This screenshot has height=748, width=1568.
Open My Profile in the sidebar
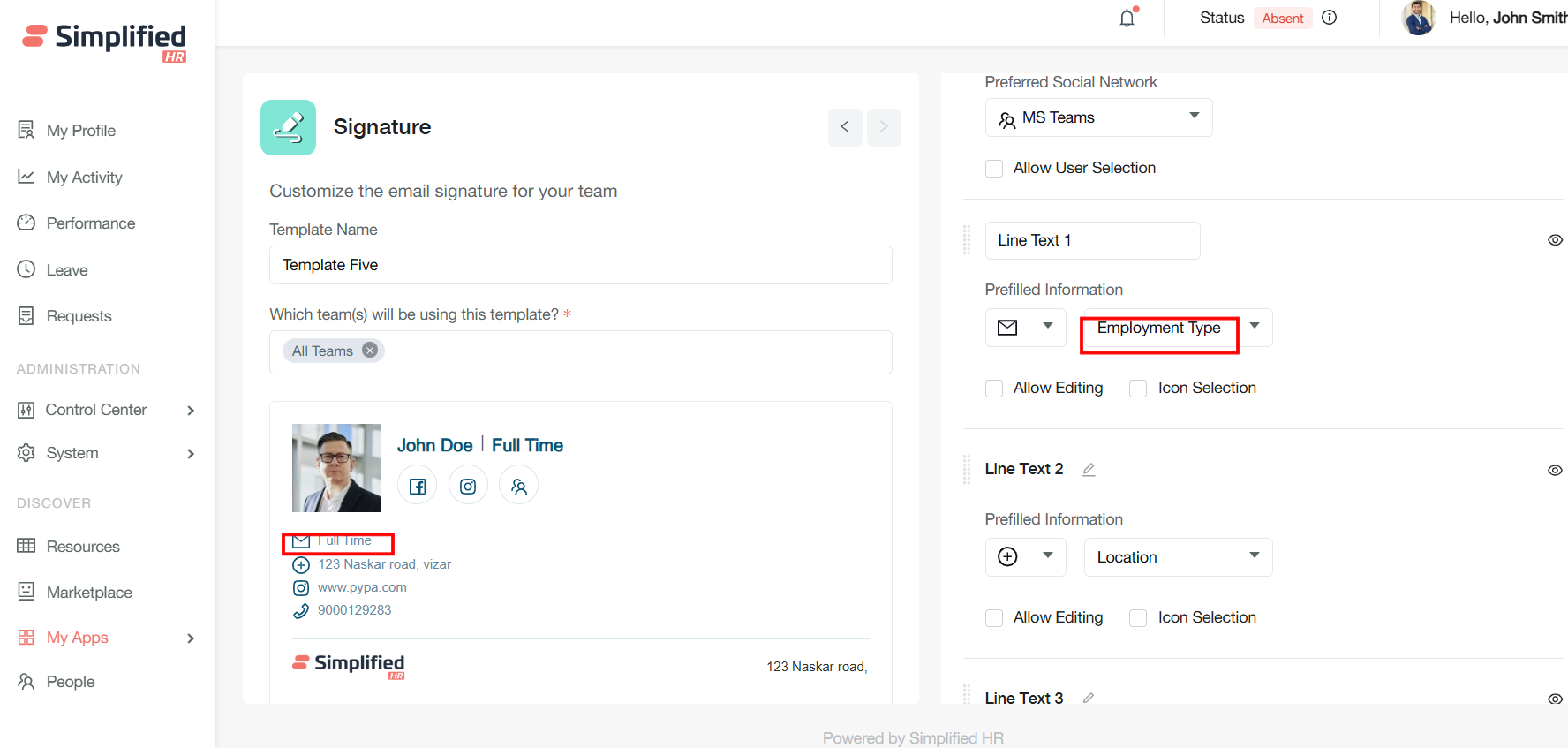tap(80, 131)
